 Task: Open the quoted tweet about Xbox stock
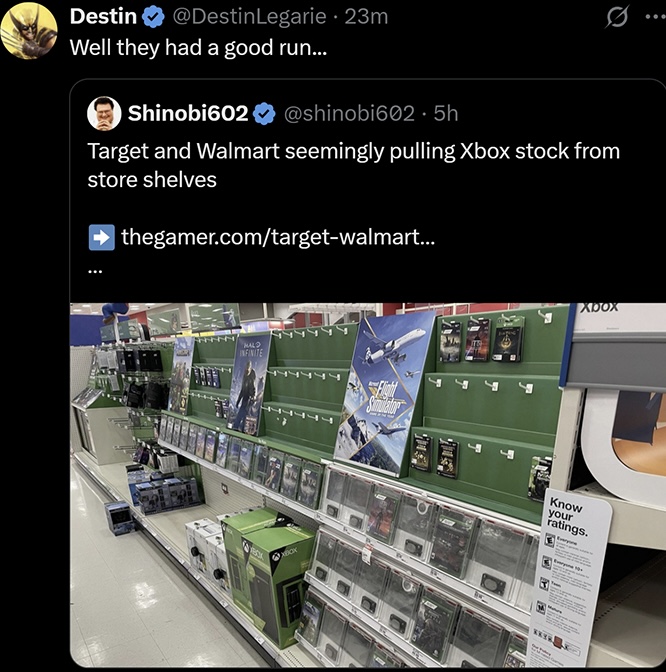click(x=353, y=165)
